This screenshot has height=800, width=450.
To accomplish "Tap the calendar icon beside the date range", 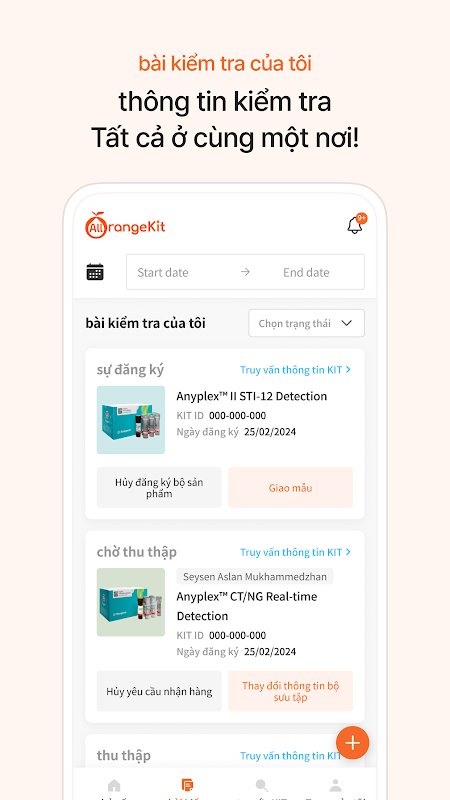I will click(x=95, y=272).
